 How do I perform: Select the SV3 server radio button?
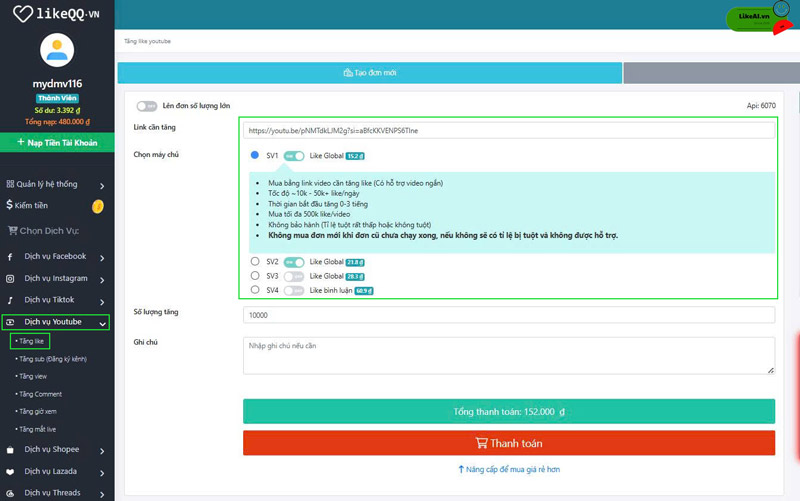(x=255, y=275)
